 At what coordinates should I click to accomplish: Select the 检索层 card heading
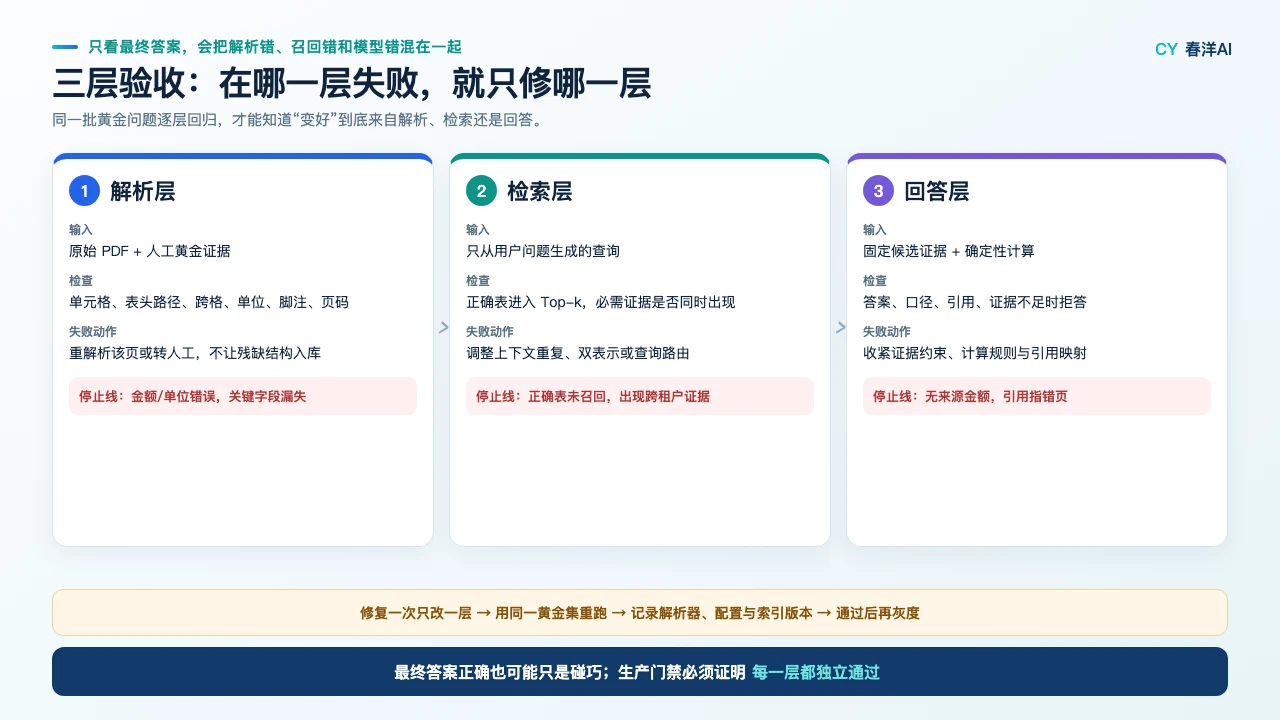(540, 191)
